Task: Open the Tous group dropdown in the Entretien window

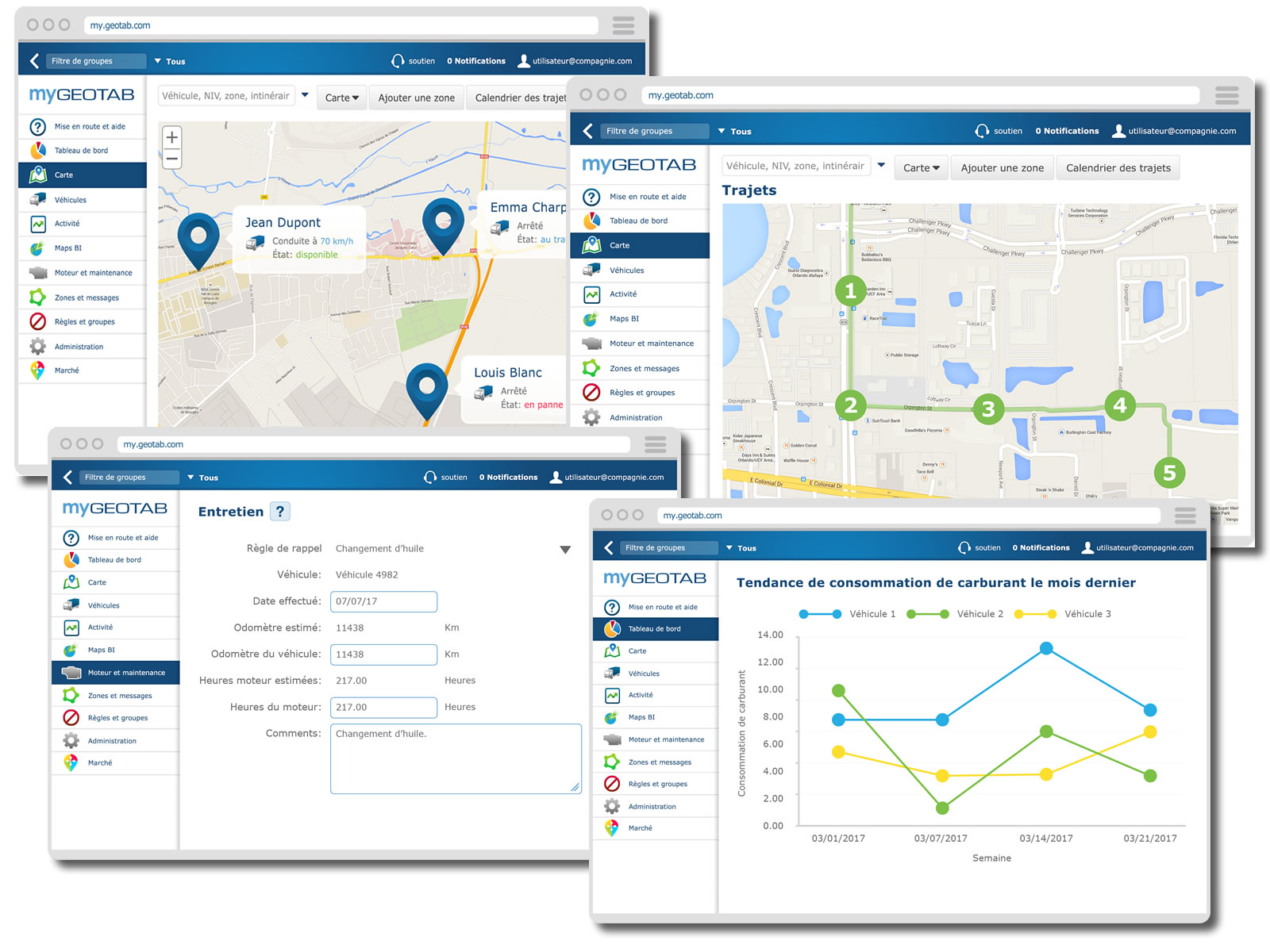Action: point(202,478)
